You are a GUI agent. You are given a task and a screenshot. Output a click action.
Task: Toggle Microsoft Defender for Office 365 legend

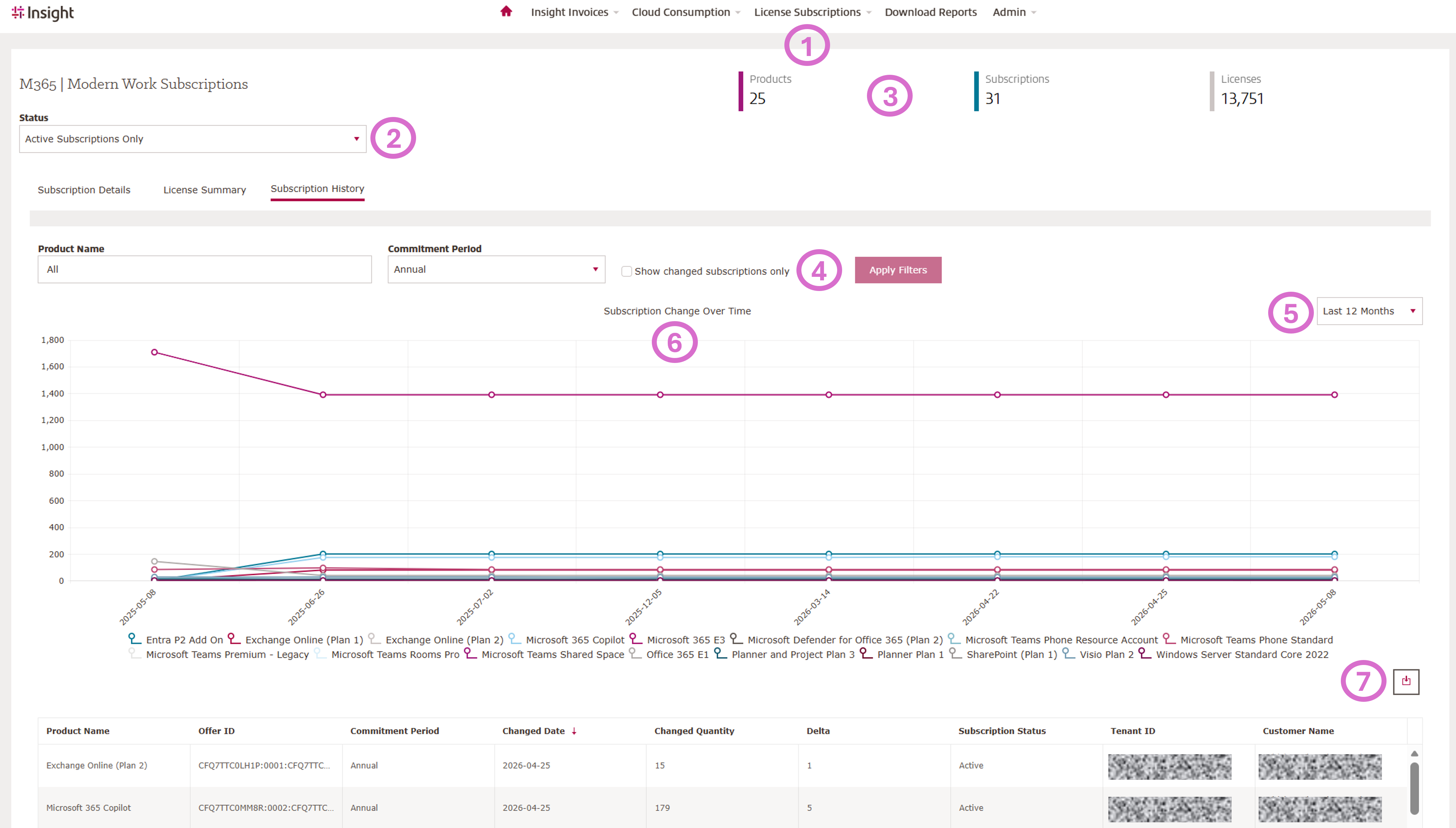click(x=836, y=640)
